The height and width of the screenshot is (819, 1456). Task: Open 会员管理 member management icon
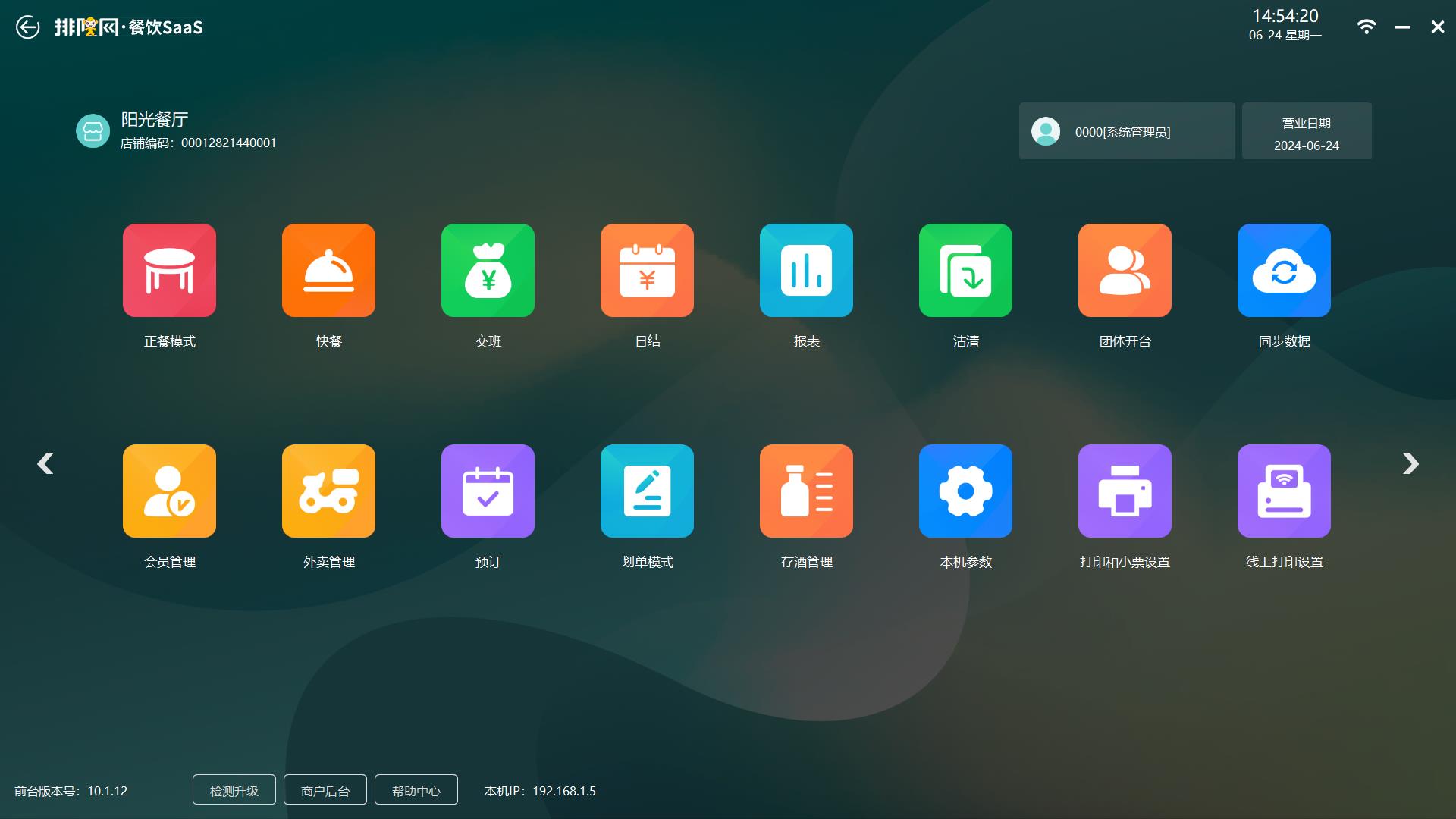click(x=169, y=491)
